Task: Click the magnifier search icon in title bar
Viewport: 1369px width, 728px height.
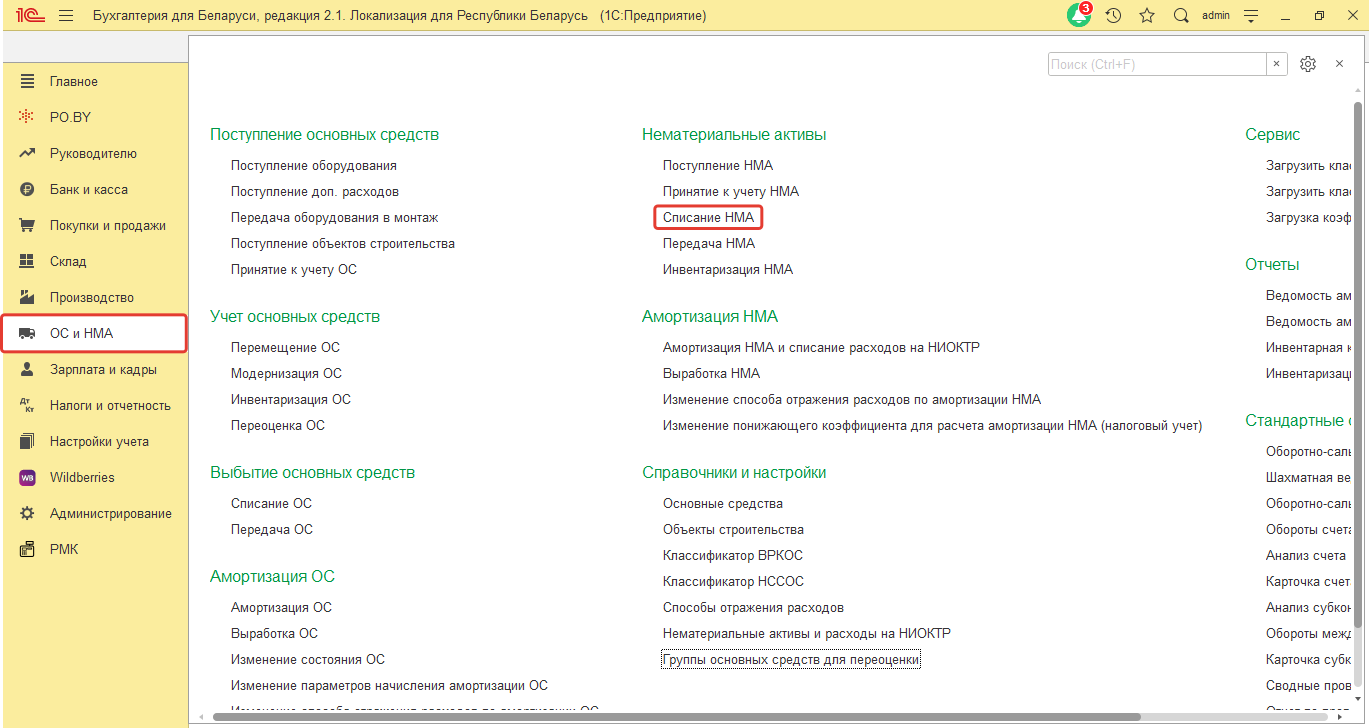Action: (1181, 16)
